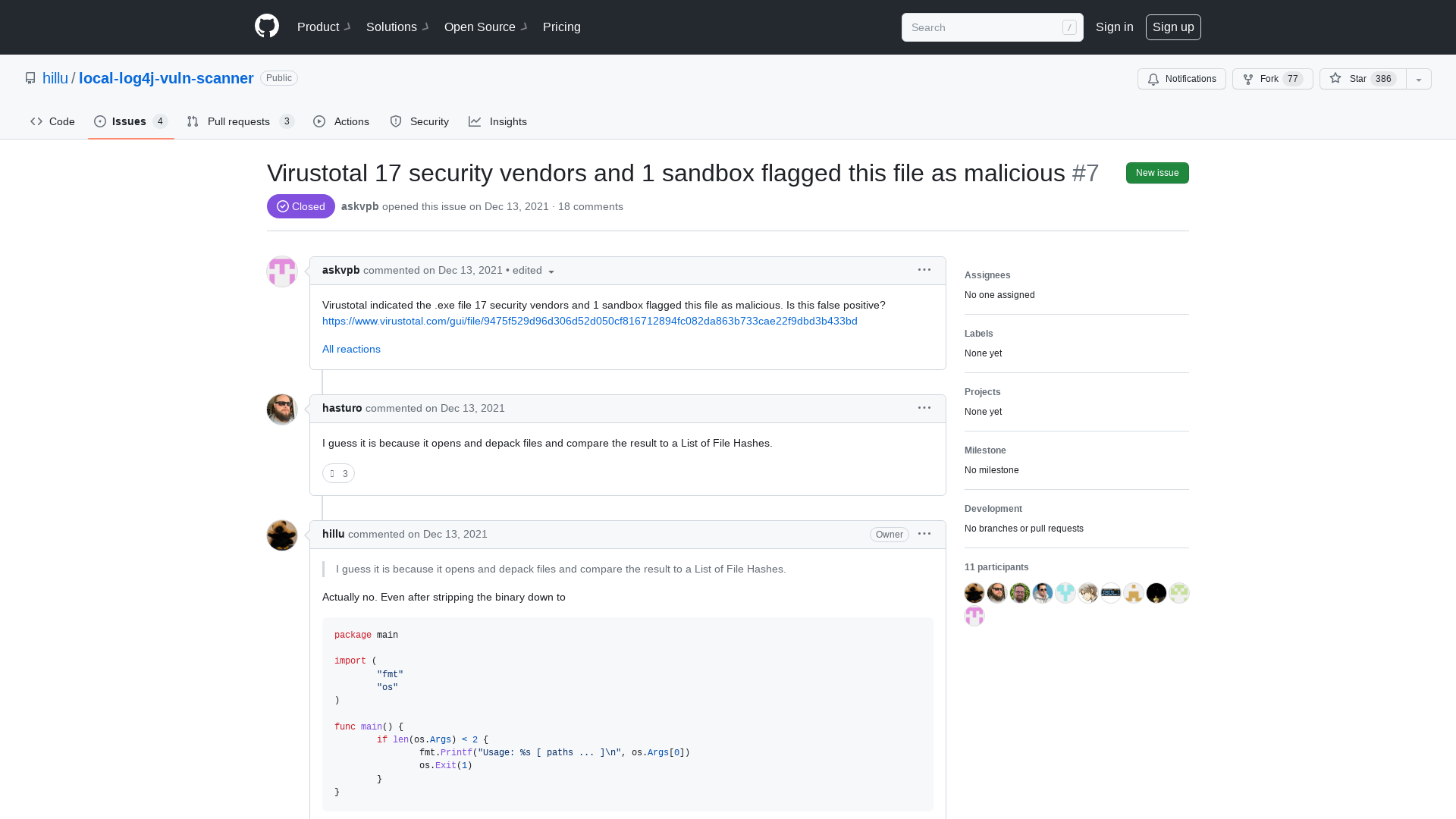This screenshot has width=1456, height=819.
Task: Switch to the Issues tab
Action: 130,121
